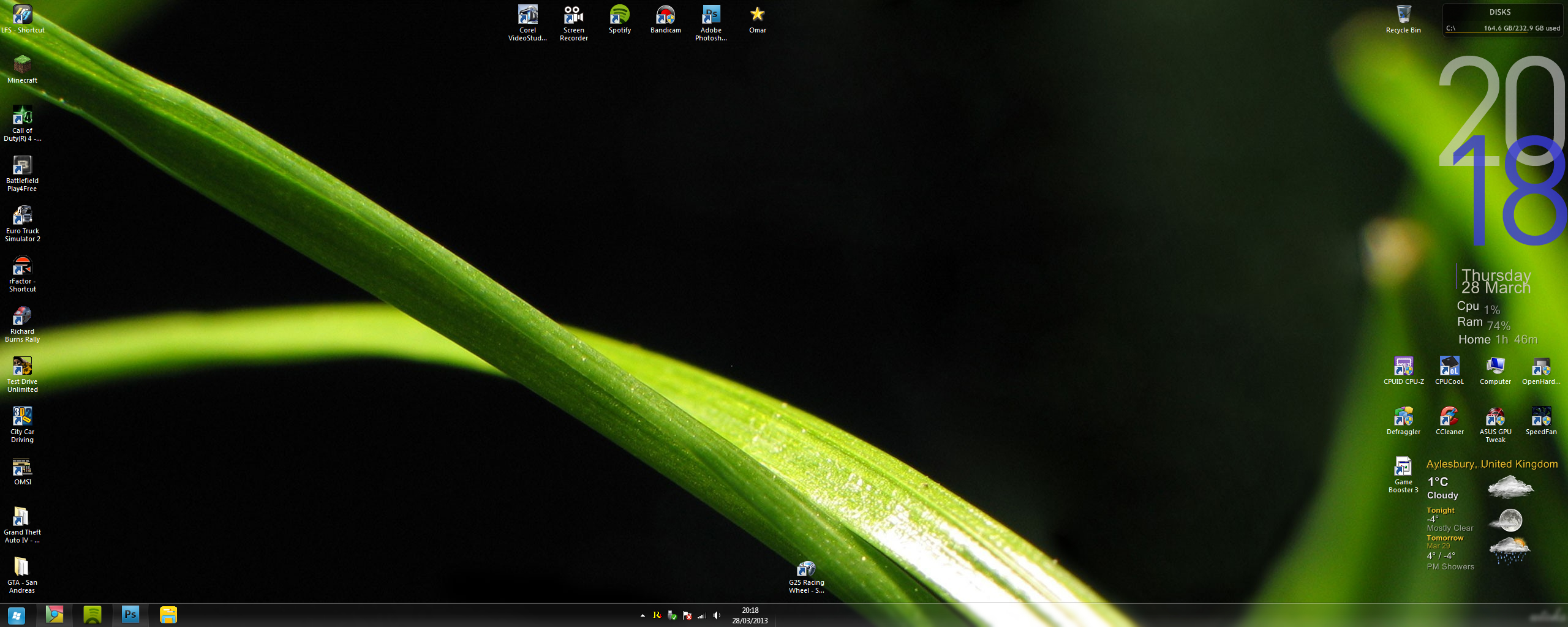Switch to Photoshop on the taskbar

click(x=130, y=615)
